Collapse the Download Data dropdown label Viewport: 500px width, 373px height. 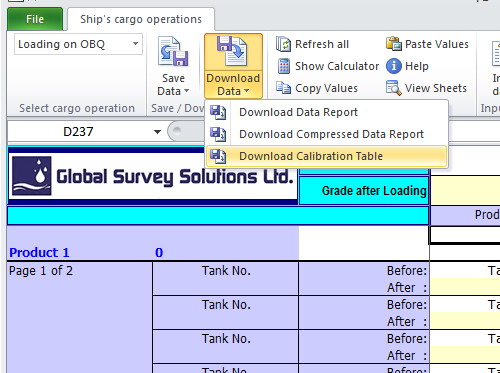tap(233, 84)
